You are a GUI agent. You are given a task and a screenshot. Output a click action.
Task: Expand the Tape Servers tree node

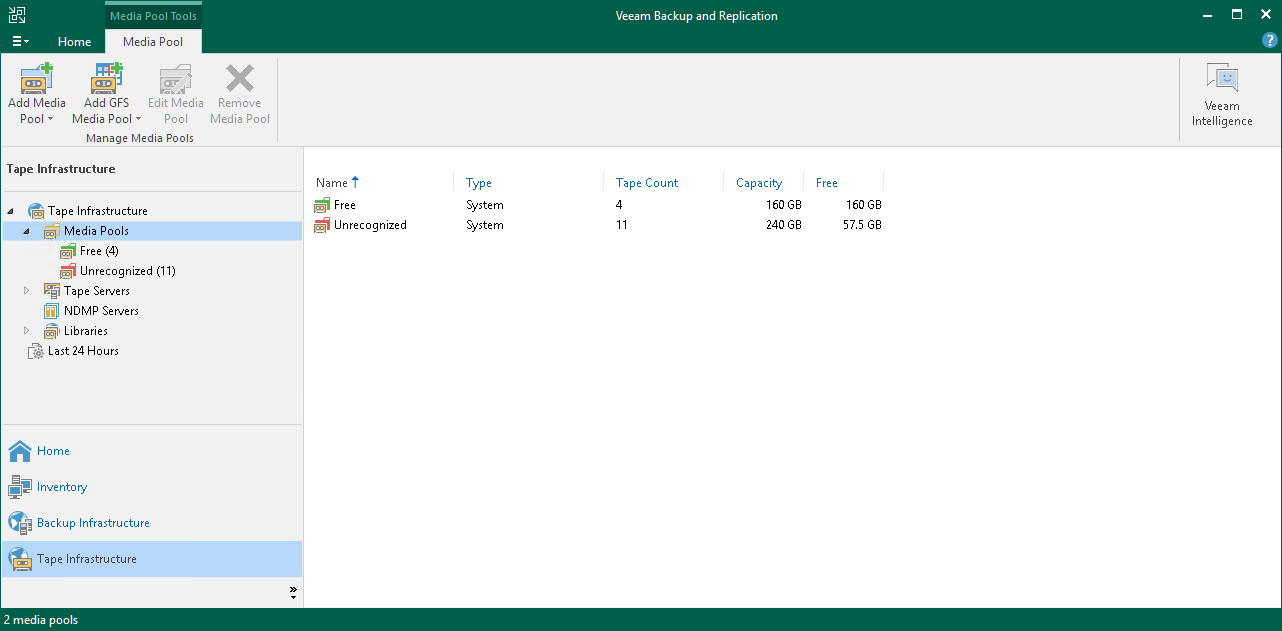pyautogui.click(x=27, y=291)
